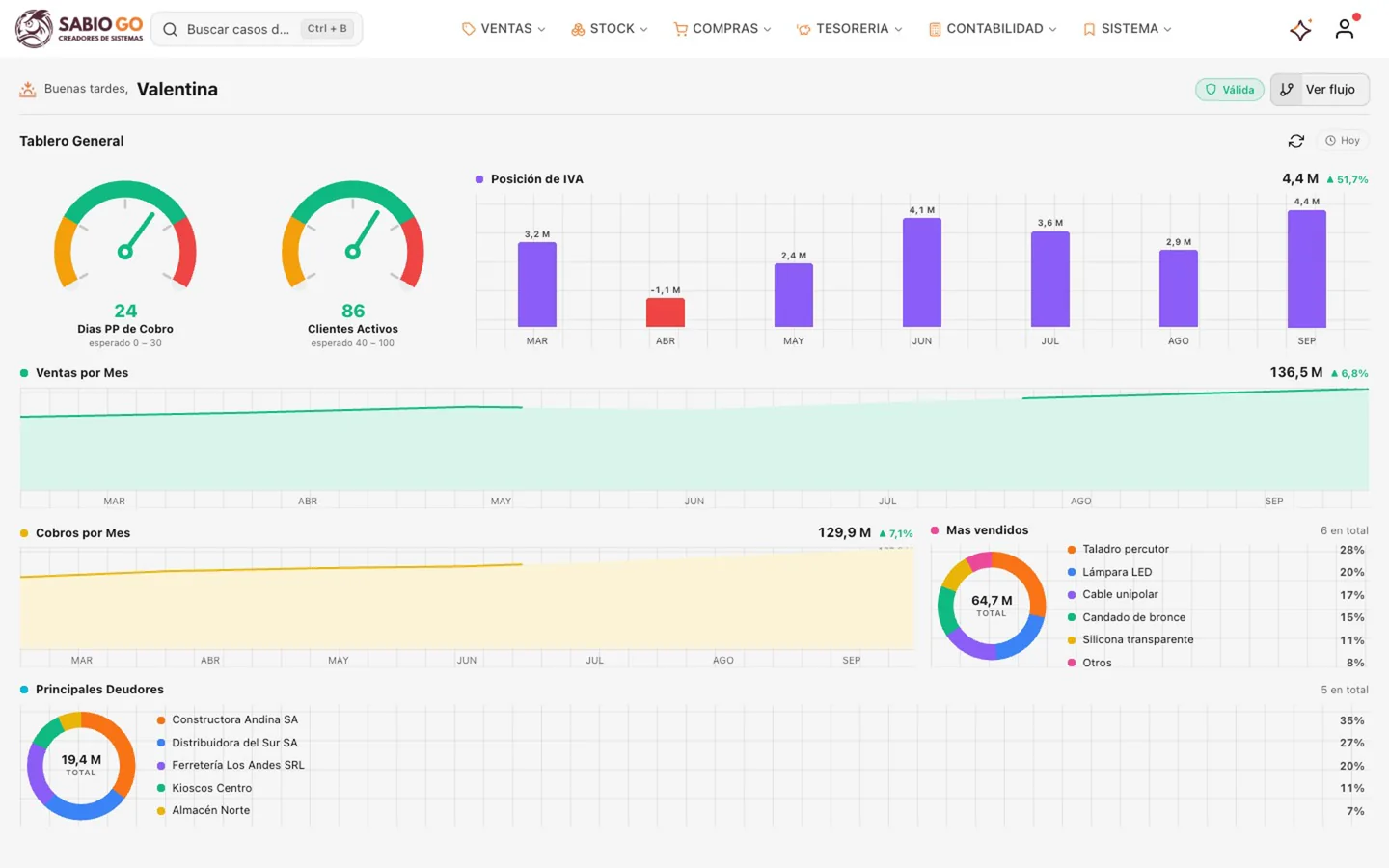
Task: Click the shield icon in Válida badge
Action: pos(1211,90)
